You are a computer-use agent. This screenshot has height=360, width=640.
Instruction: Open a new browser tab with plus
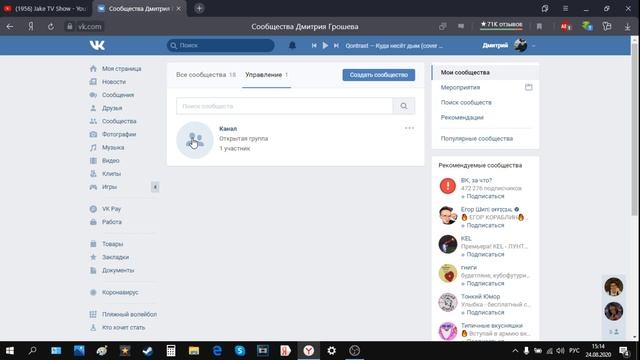click(x=199, y=8)
